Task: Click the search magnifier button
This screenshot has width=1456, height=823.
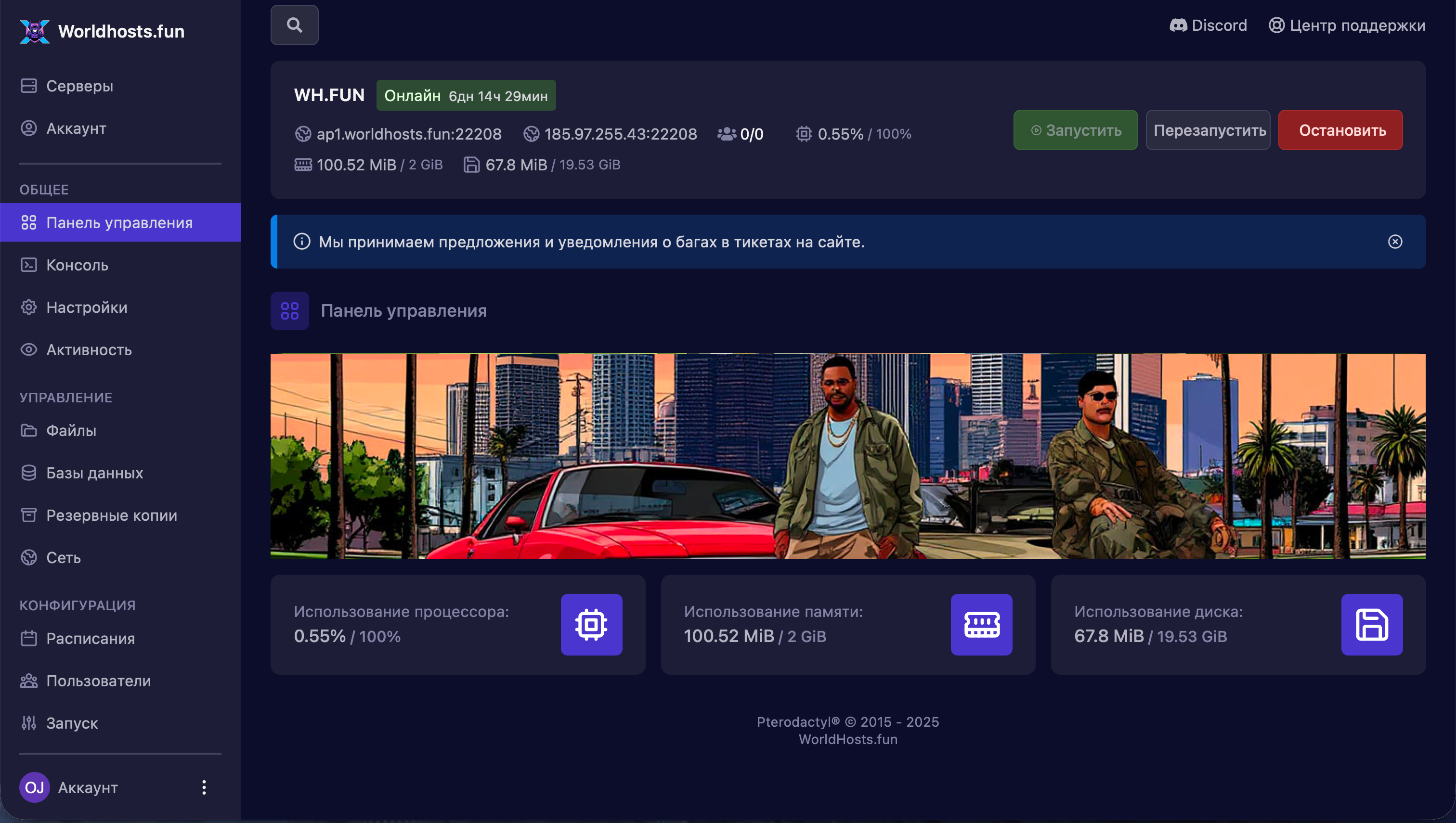Action: click(x=294, y=25)
